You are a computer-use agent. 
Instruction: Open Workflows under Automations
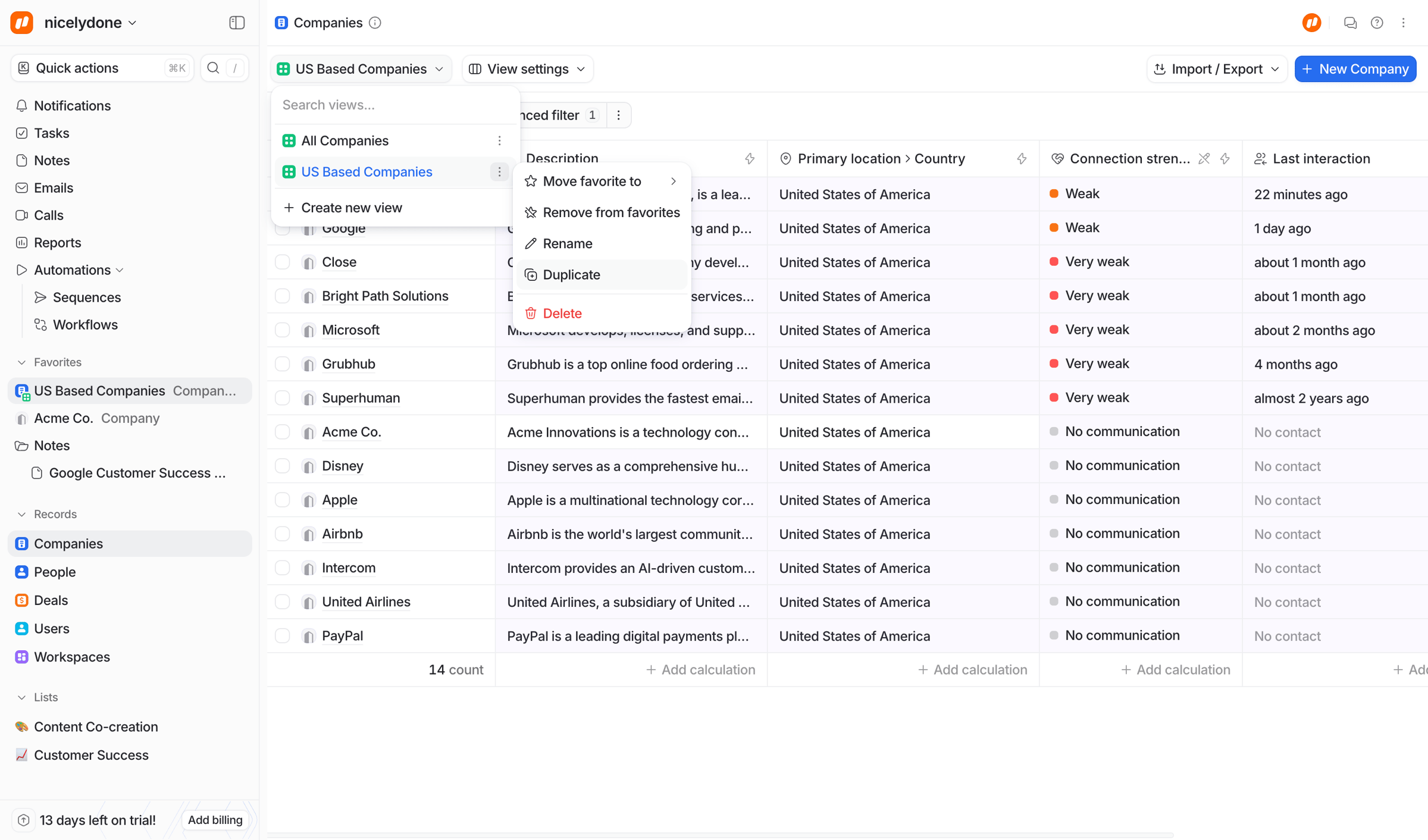[x=85, y=325]
